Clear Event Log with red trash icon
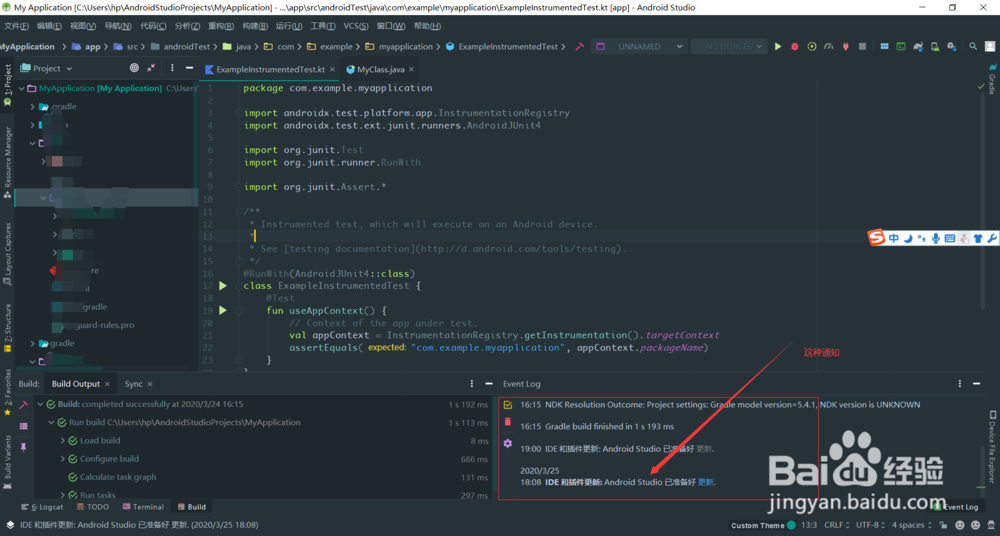 [508, 422]
